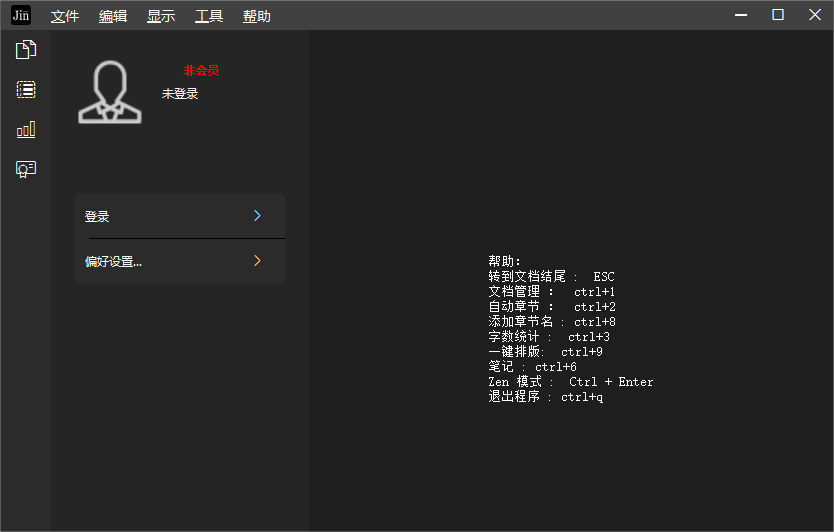The width and height of the screenshot is (834, 532).
Task: Click the 未登录 status text
Action: coord(180,94)
